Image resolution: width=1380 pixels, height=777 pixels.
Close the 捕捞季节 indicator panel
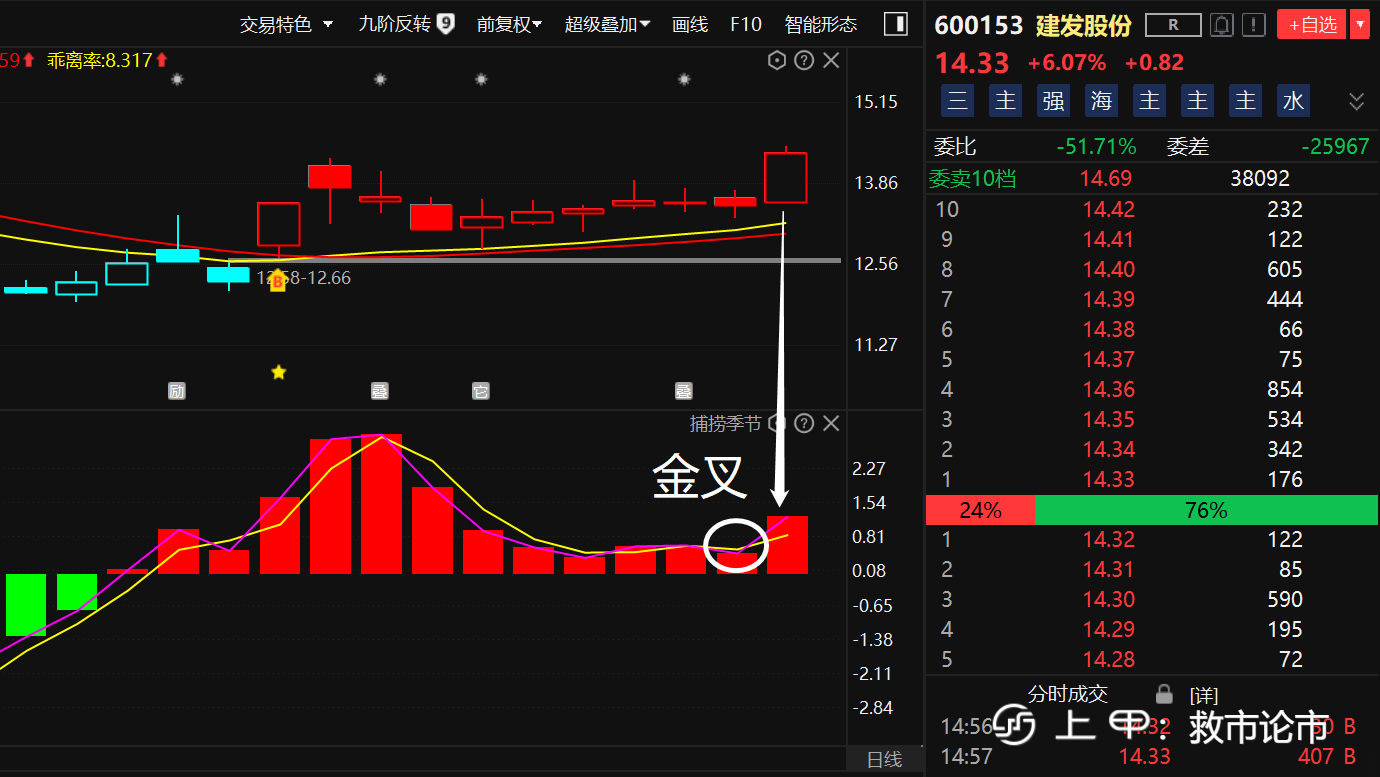831,424
